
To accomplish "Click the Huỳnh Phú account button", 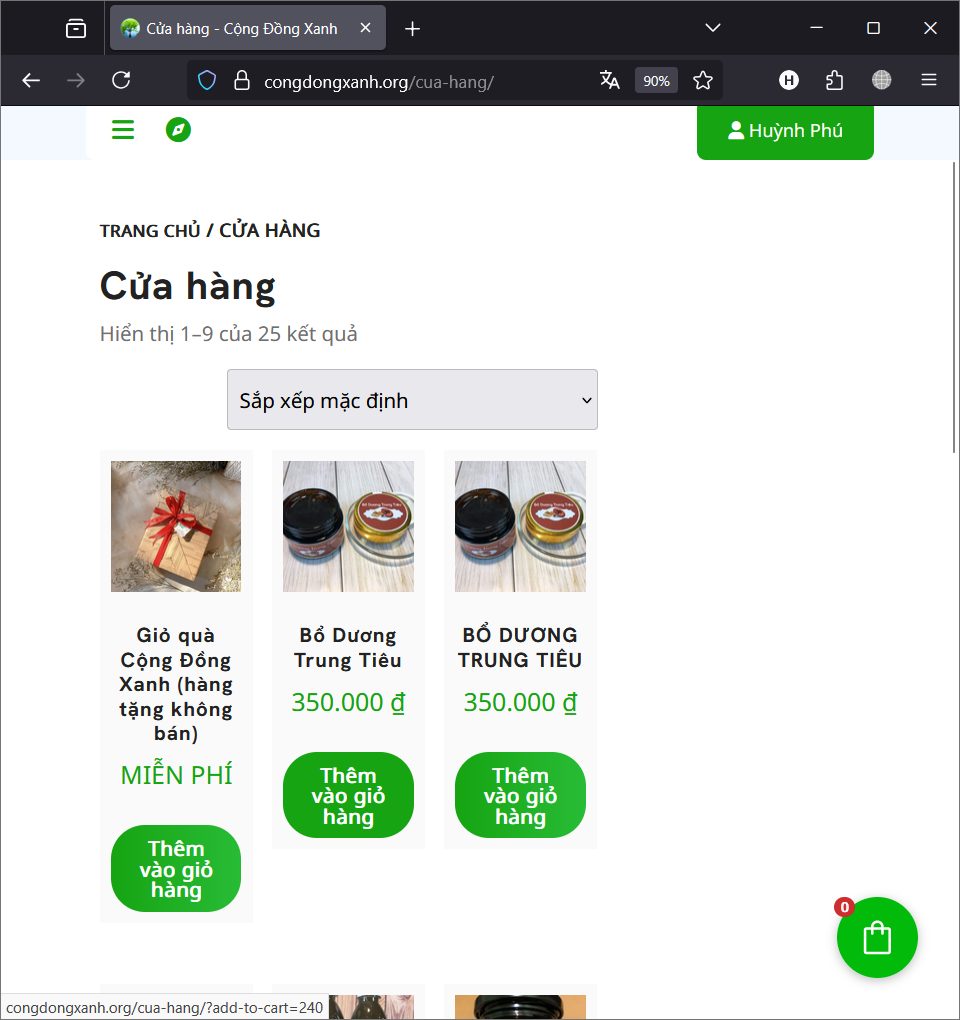I will click(785, 131).
